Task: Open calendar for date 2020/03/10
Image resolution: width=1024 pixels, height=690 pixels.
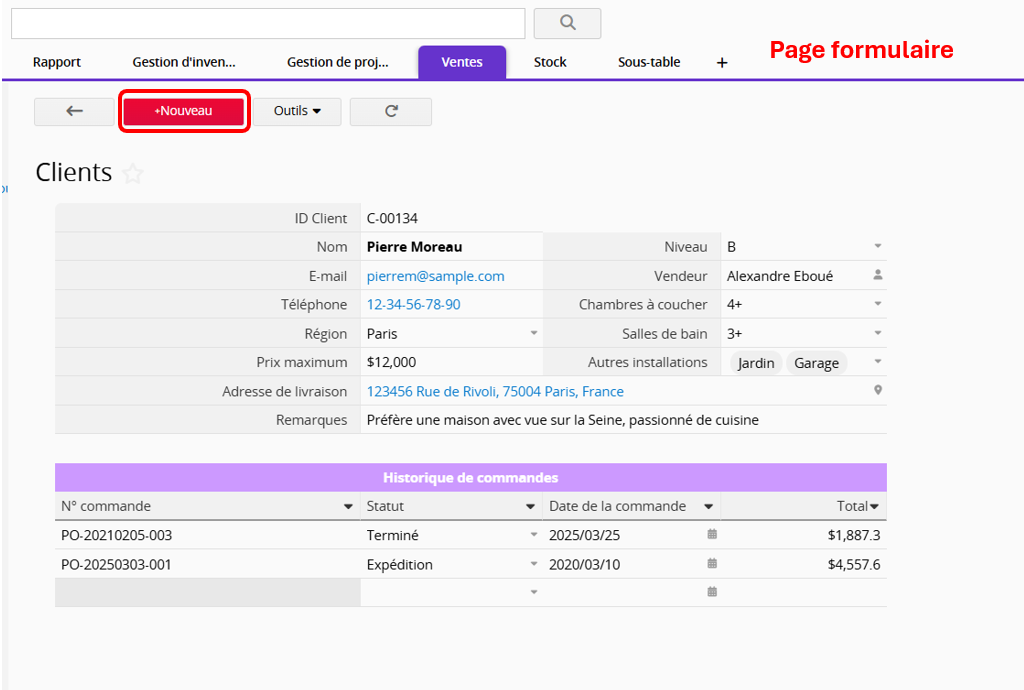Action: (712, 564)
